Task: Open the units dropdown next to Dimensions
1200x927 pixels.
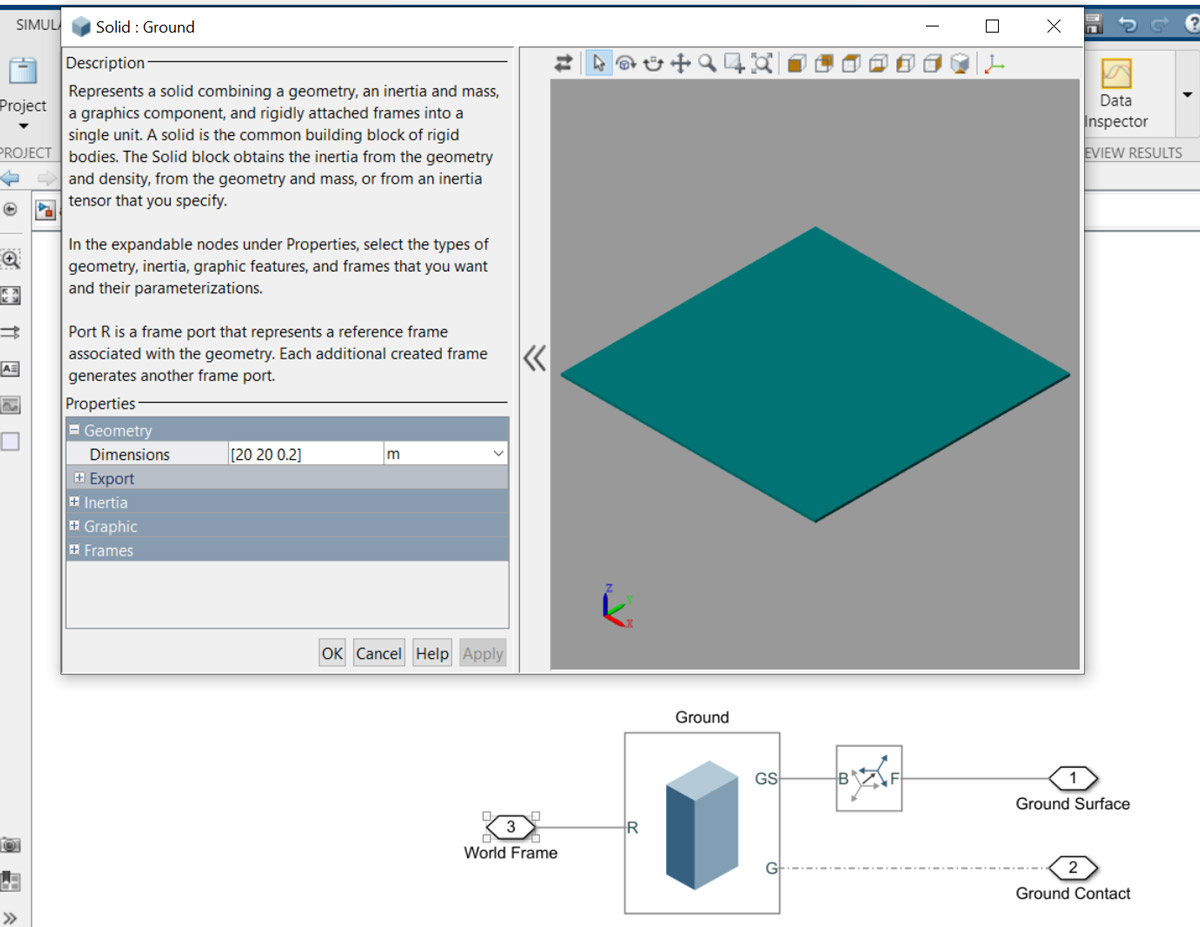Action: (x=498, y=453)
